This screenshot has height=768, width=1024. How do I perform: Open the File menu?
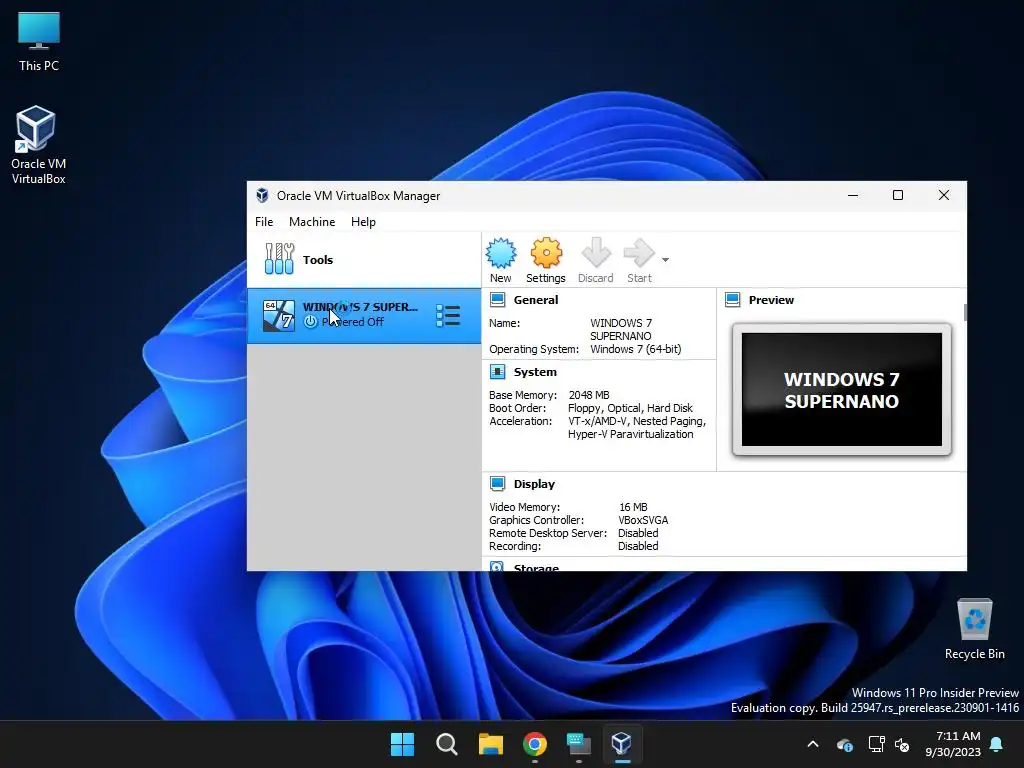[264, 222]
